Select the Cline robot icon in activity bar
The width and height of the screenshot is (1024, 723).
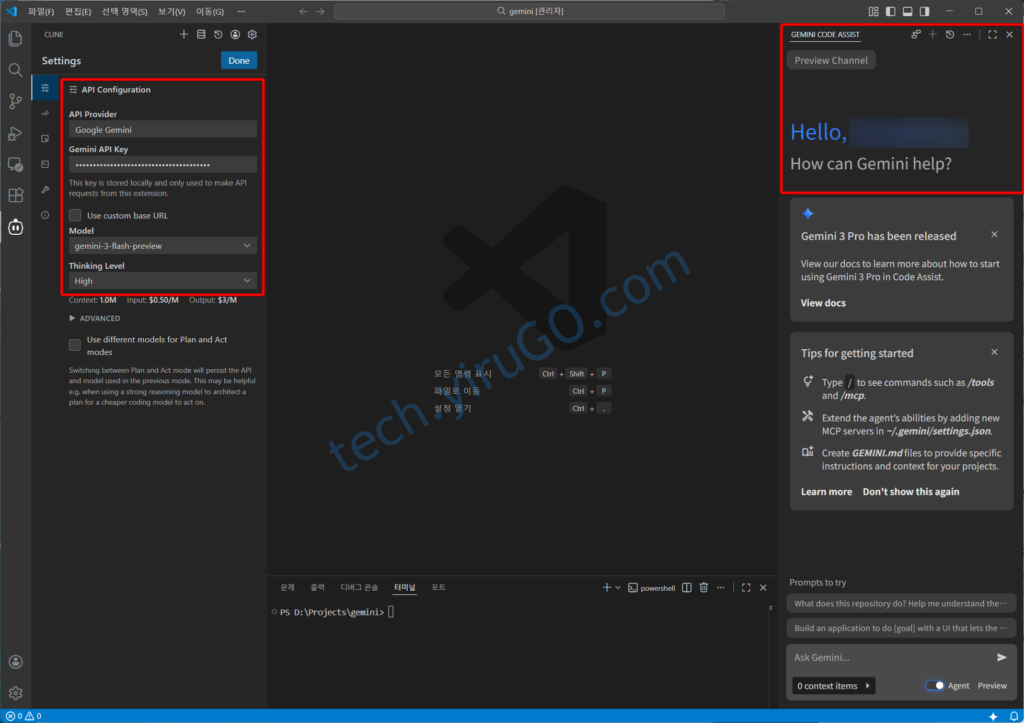pyautogui.click(x=15, y=227)
